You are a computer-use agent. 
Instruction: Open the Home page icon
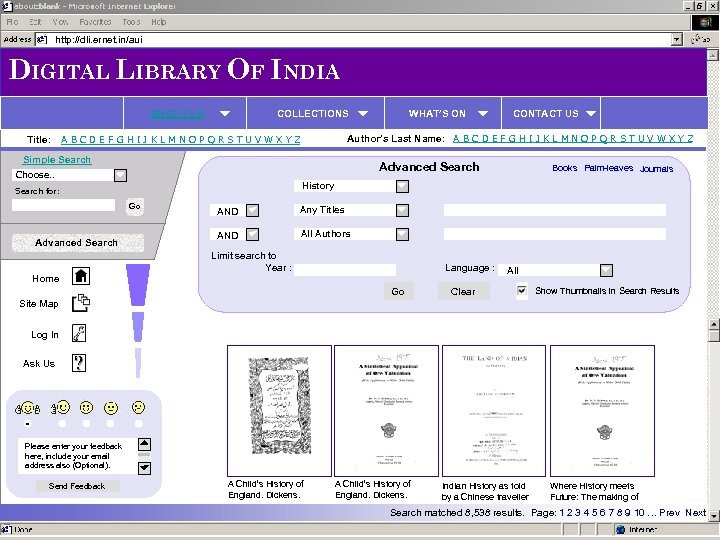[81, 276]
